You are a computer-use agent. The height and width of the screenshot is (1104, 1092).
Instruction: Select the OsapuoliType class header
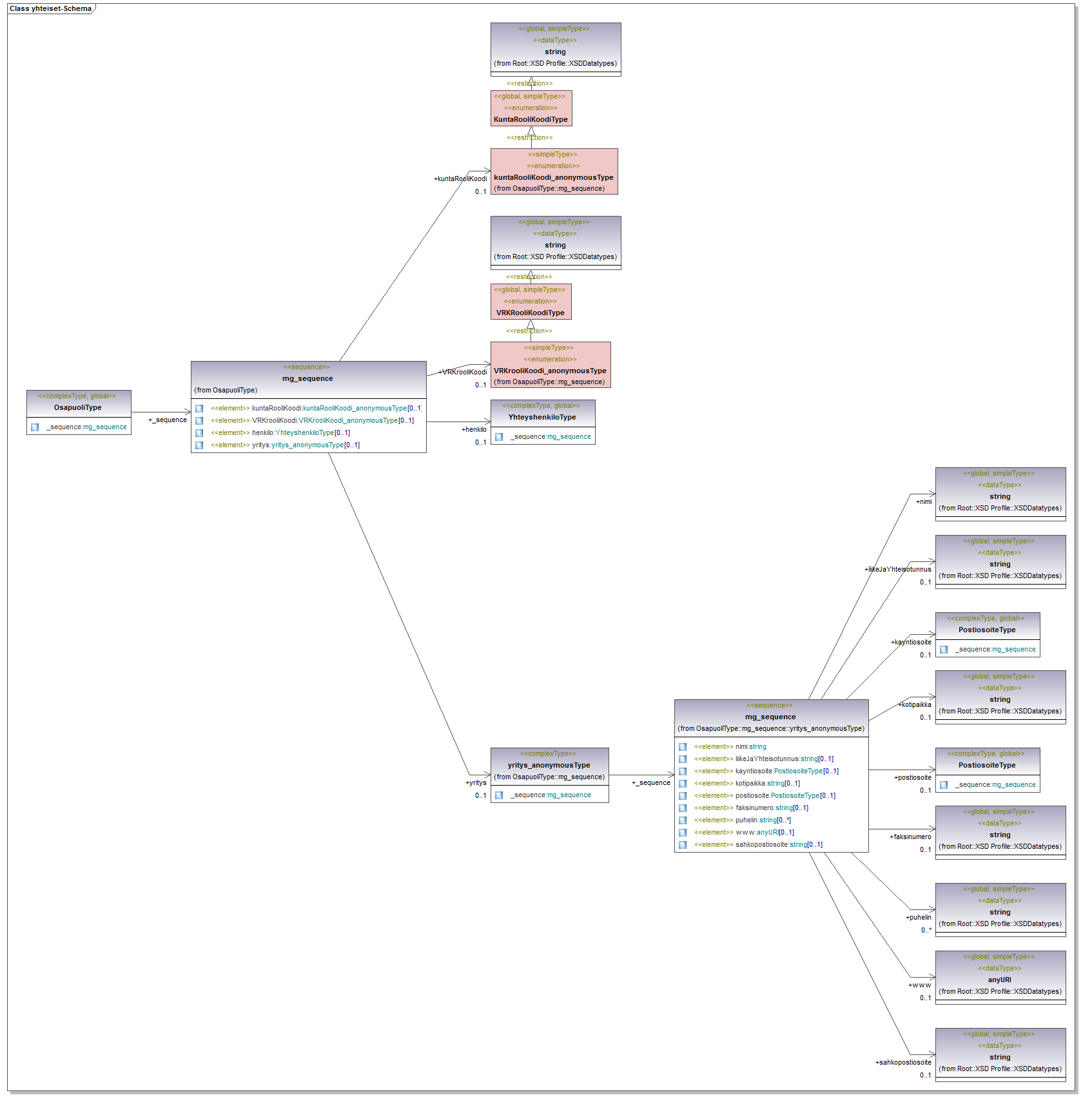pyautogui.click(x=78, y=403)
